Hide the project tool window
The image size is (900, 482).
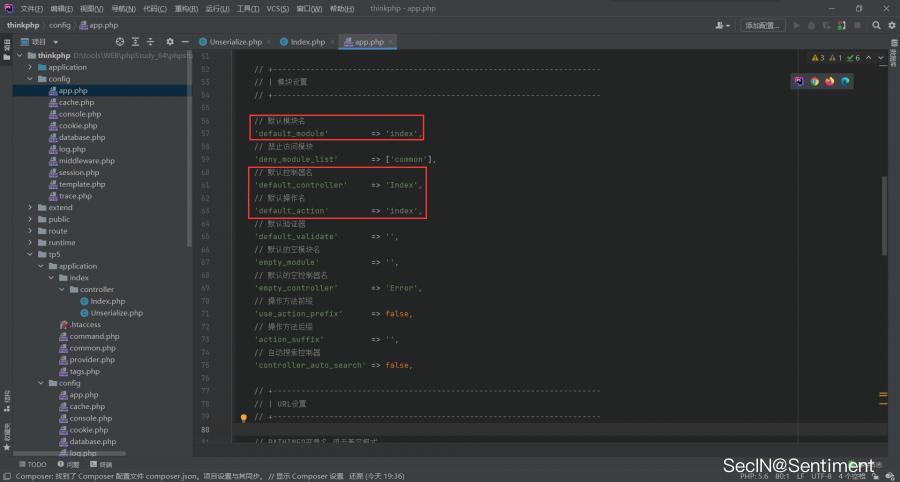click(x=185, y=42)
